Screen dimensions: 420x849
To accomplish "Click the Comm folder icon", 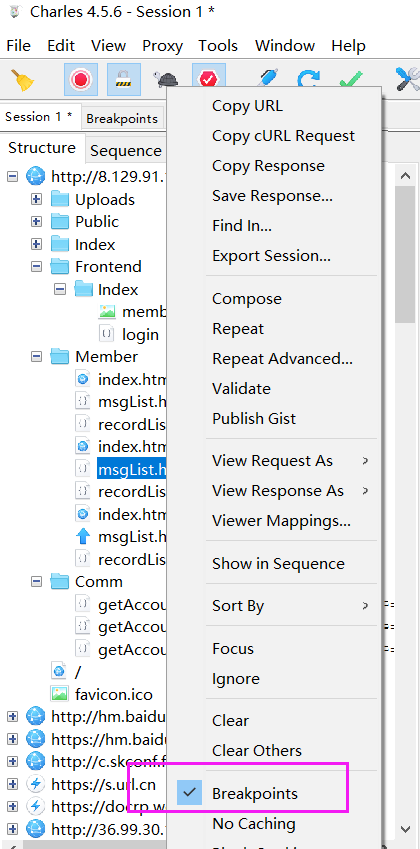I will tap(60, 582).
